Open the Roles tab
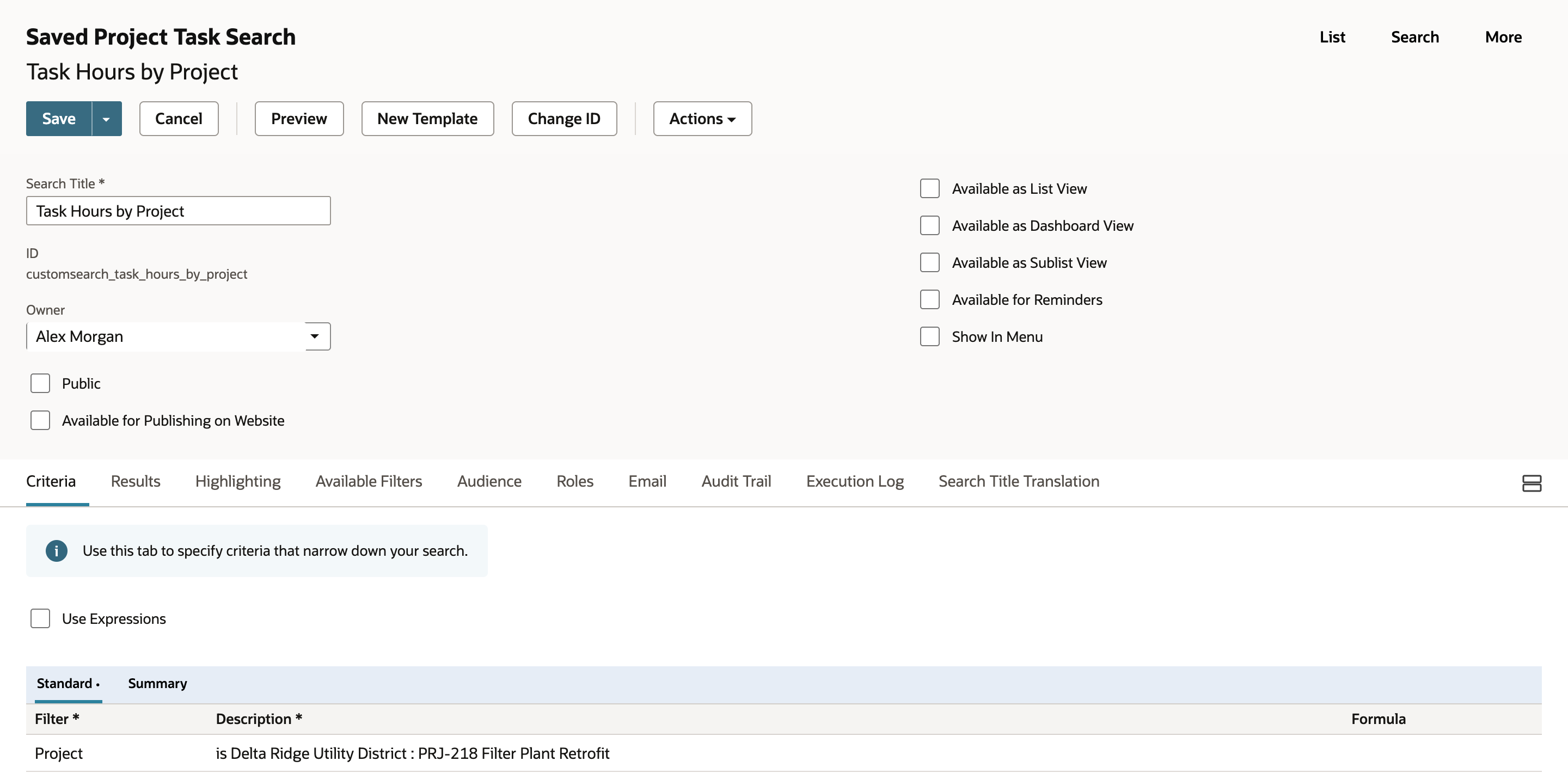Screen dimensions: 1568x773 point(574,481)
